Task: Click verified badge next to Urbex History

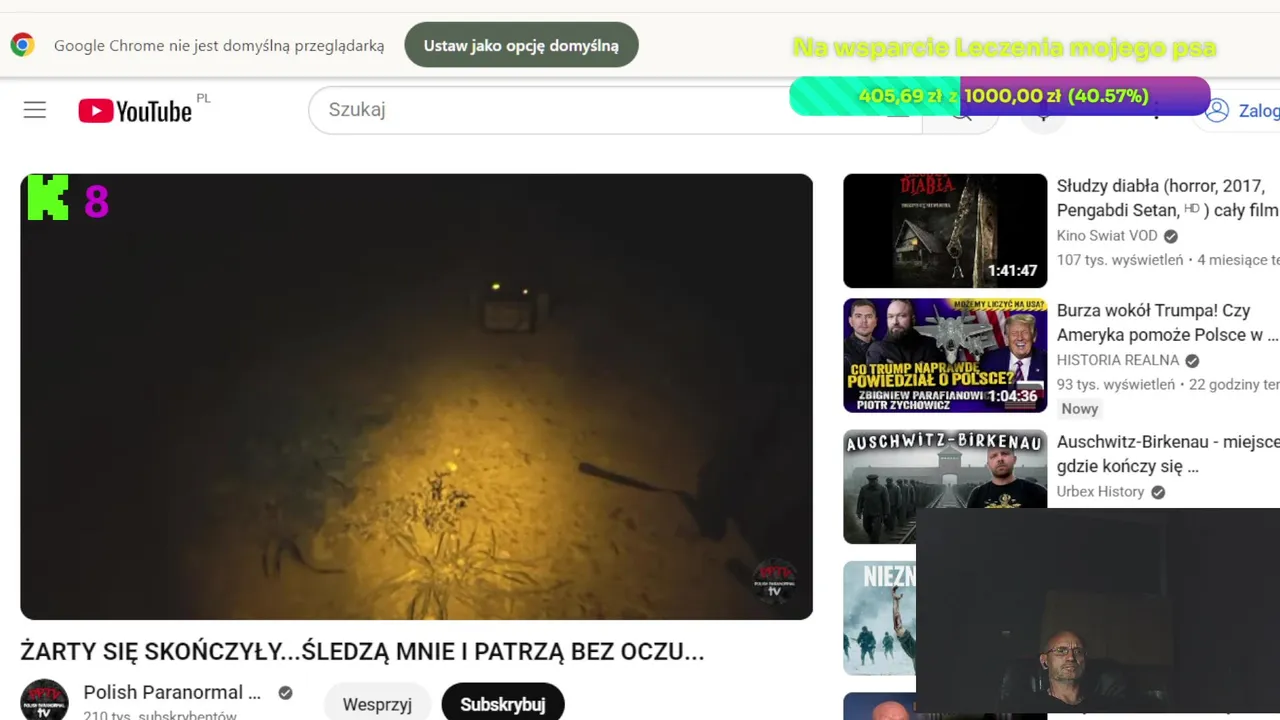Action: [x=1158, y=492]
